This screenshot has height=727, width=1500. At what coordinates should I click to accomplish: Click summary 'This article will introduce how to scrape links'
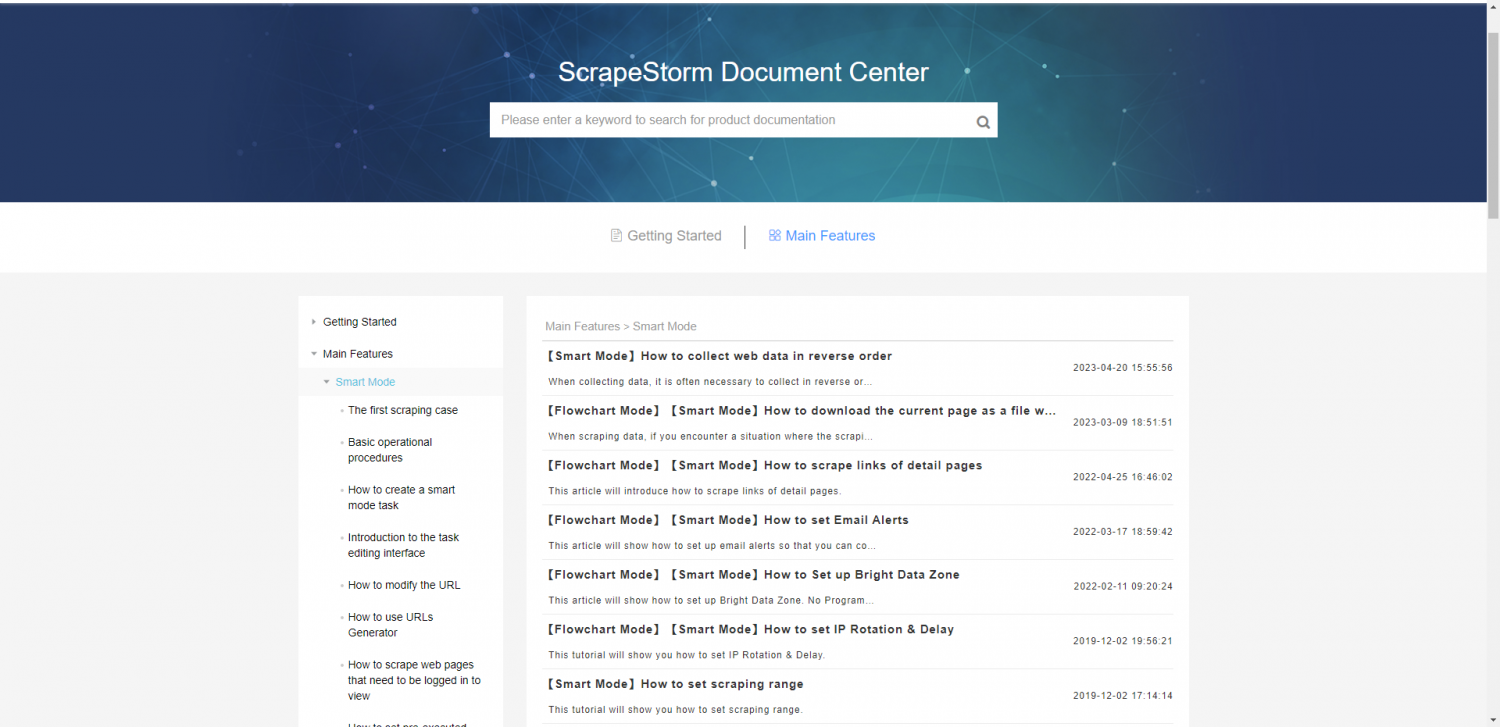(x=695, y=491)
